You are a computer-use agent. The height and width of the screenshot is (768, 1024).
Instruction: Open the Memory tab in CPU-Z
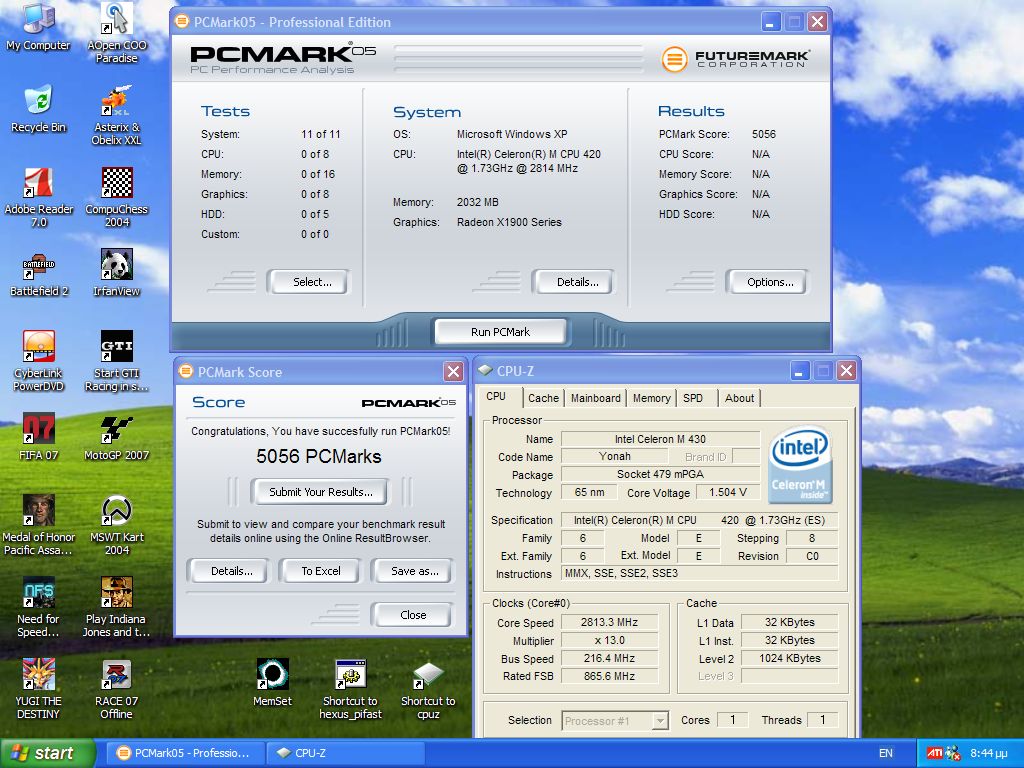point(651,398)
